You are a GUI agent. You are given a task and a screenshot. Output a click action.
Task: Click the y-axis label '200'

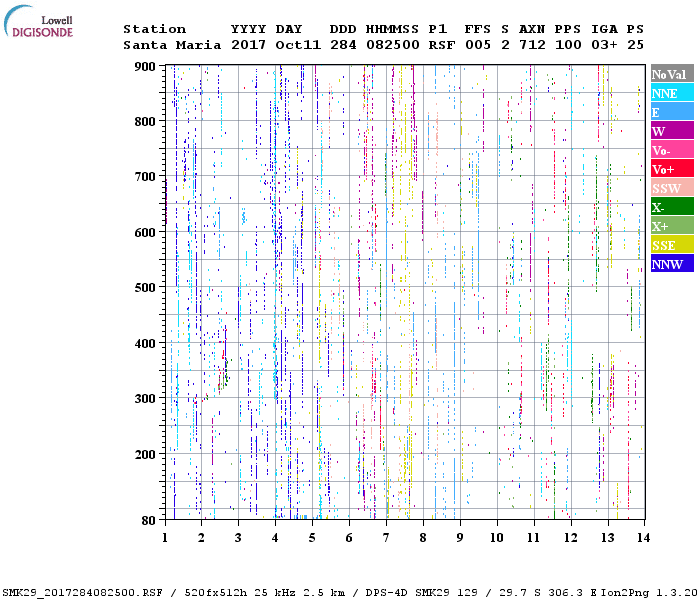point(145,454)
